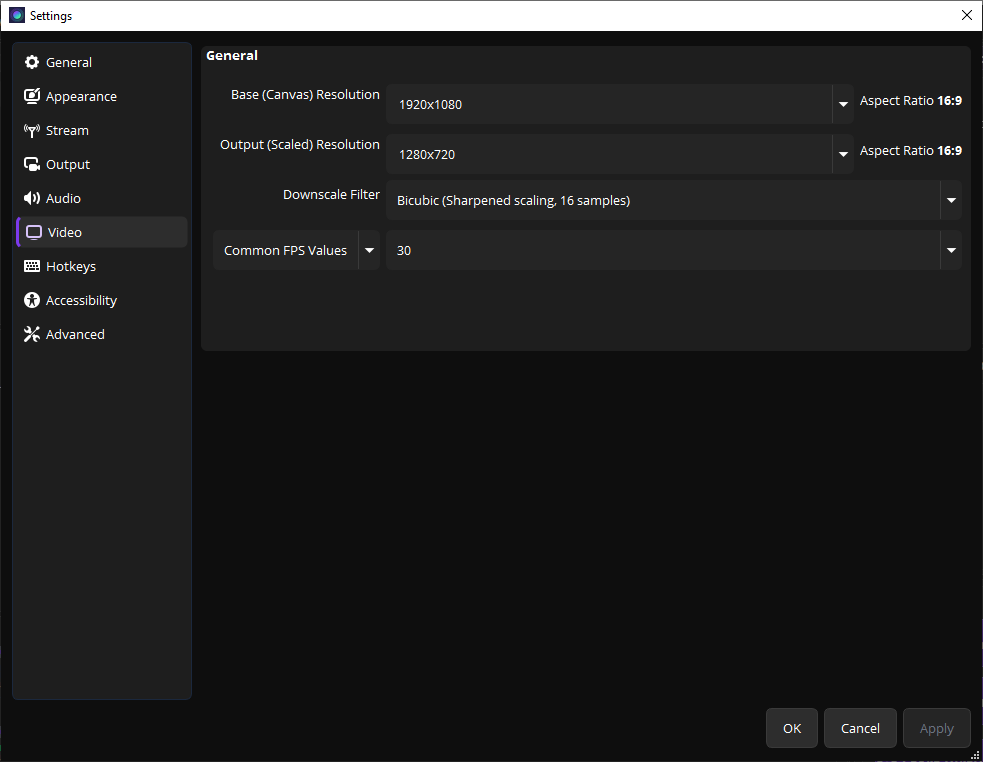This screenshot has height=762, width=983.
Task: Open the General settings section
Action: tap(102, 62)
